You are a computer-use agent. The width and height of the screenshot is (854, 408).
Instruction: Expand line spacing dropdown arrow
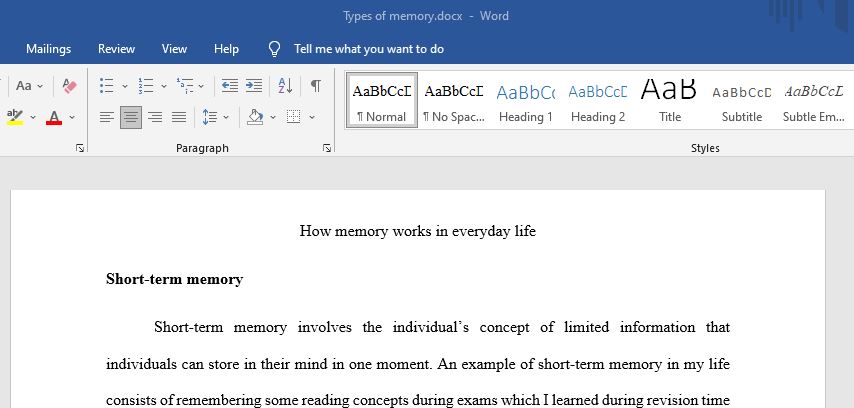(x=226, y=117)
